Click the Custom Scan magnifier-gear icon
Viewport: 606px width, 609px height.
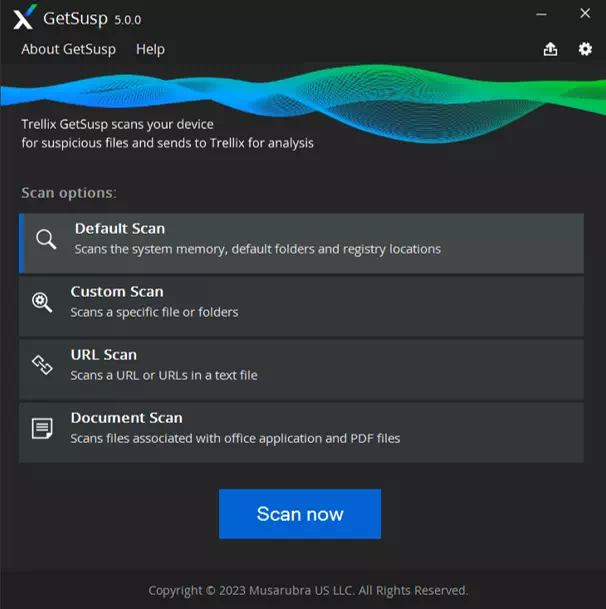[x=42, y=302]
